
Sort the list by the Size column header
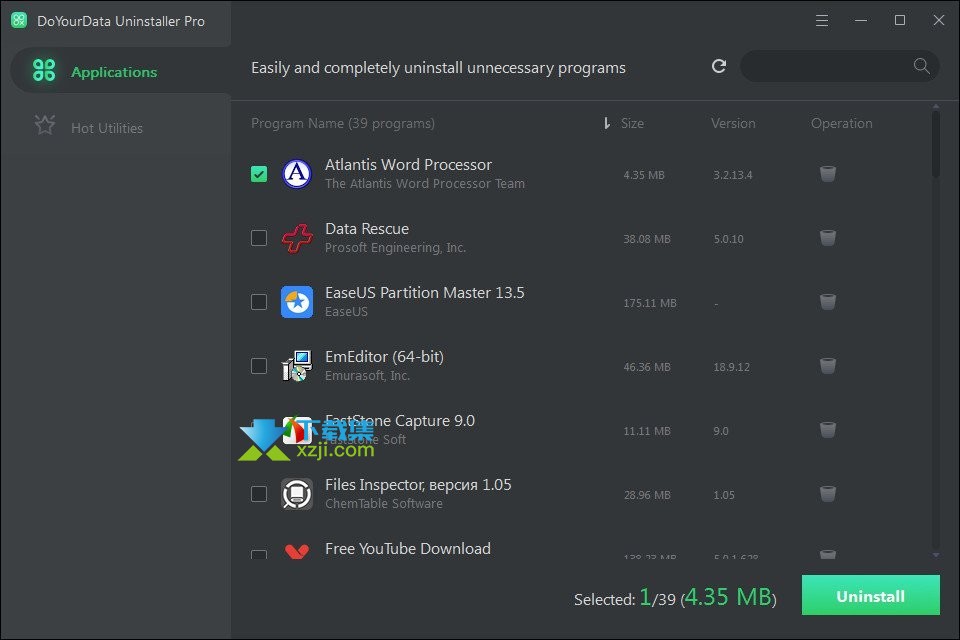click(x=632, y=123)
